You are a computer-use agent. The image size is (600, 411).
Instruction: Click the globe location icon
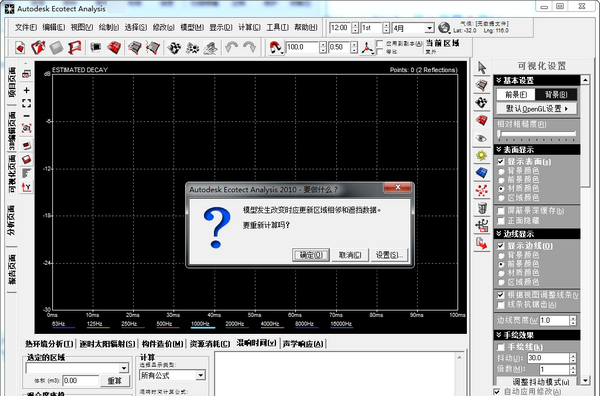pyautogui.click(x=444, y=28)
